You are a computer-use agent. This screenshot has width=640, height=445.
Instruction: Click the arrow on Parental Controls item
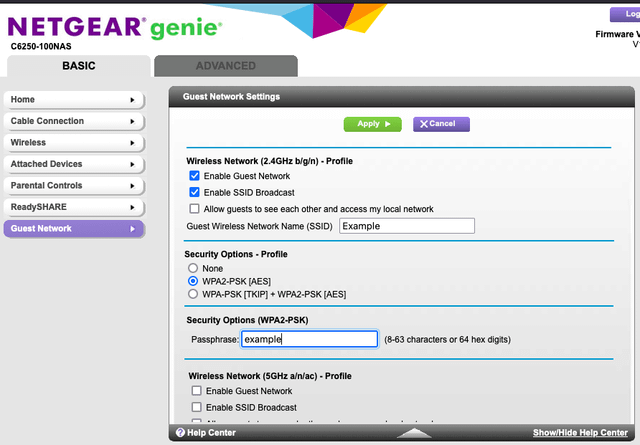point(132,186)
